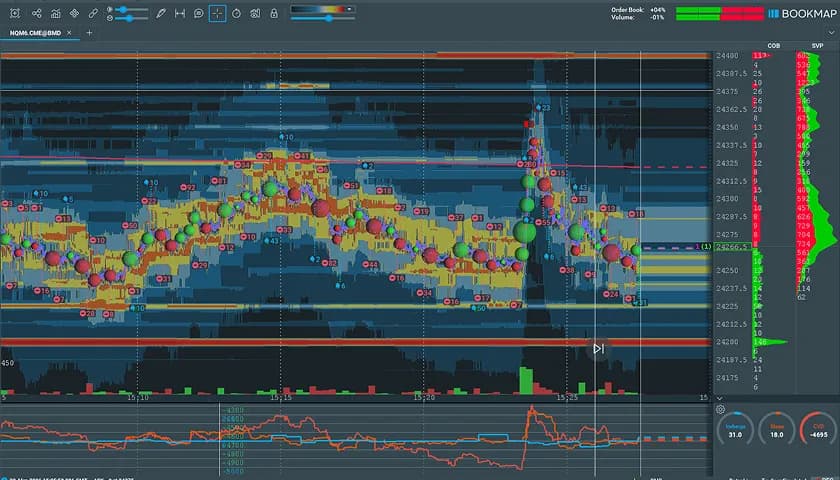Jump to live with skip-forward button

[598, 349]
